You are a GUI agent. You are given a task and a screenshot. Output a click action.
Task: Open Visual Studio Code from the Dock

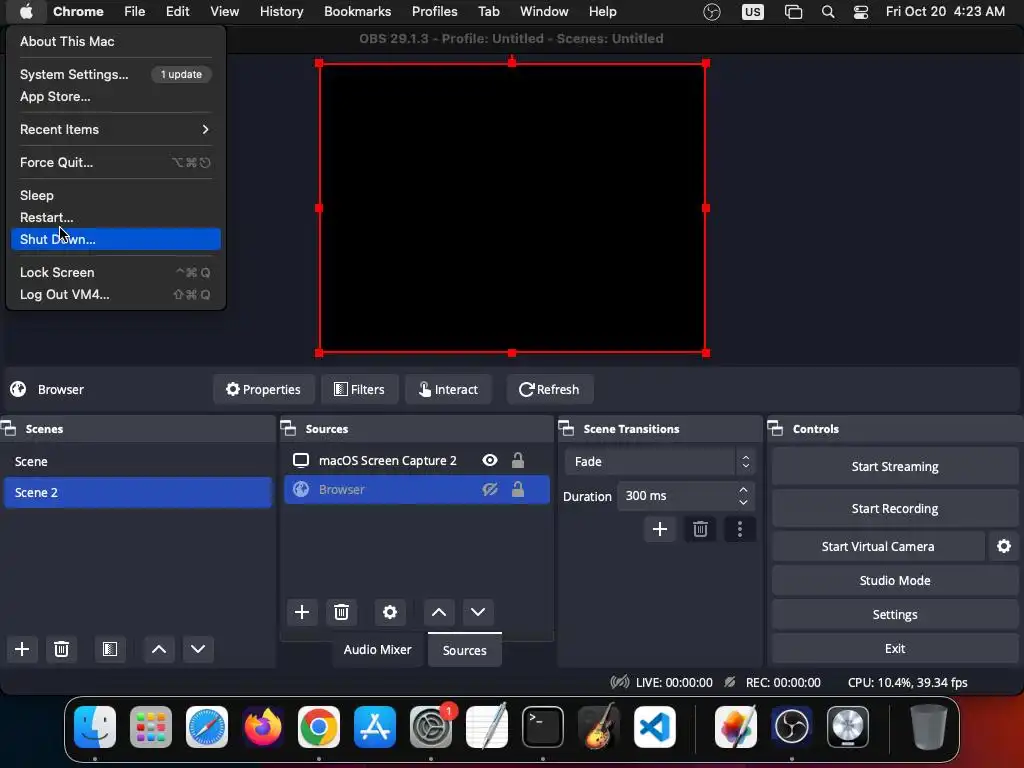click(655, 726)
